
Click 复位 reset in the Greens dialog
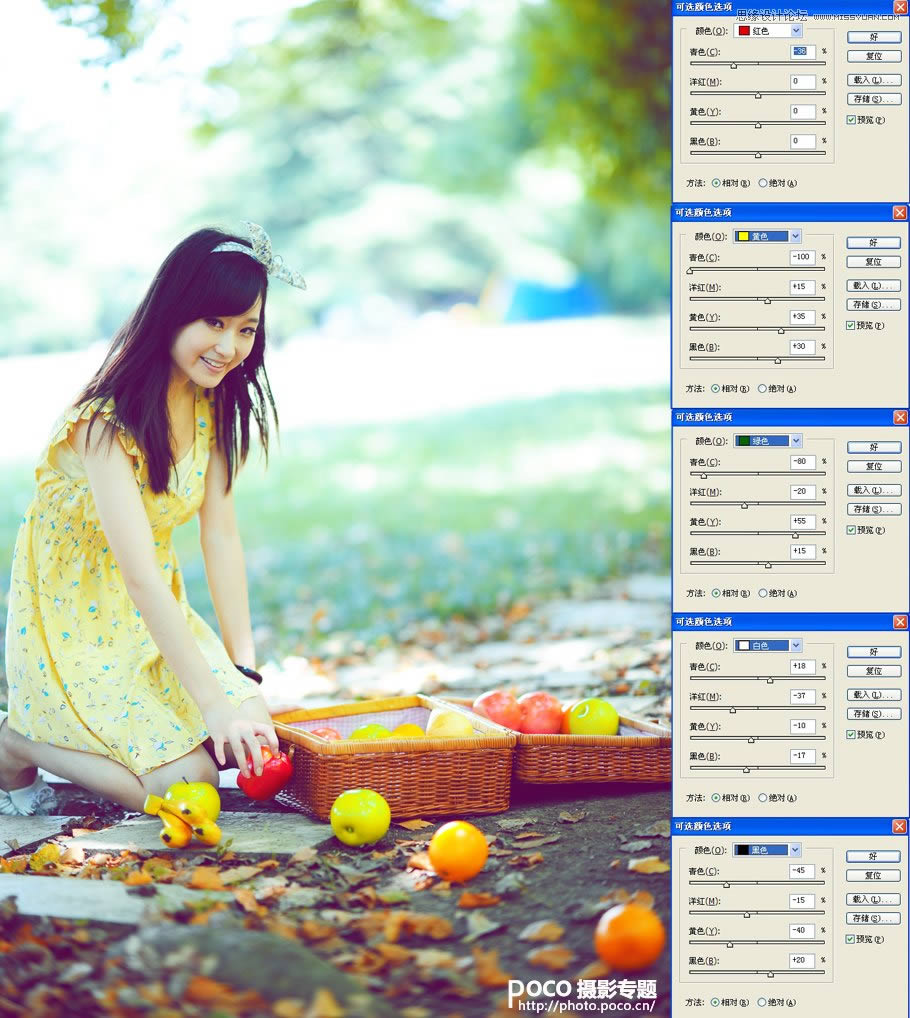click(x=873, y=466)
